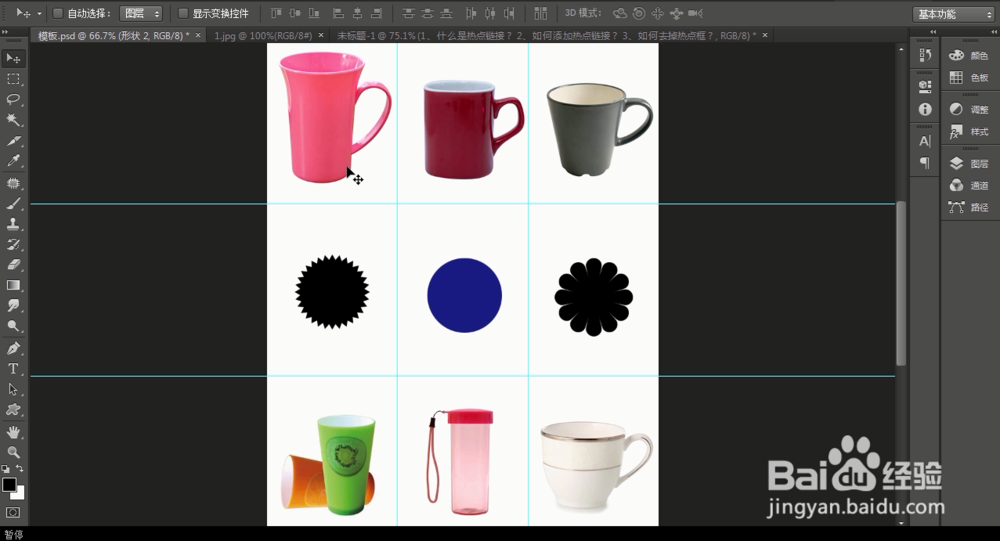Open the 图层 (Layers) panel
This screenshot has height=541, width=1000.
point(969,164)
